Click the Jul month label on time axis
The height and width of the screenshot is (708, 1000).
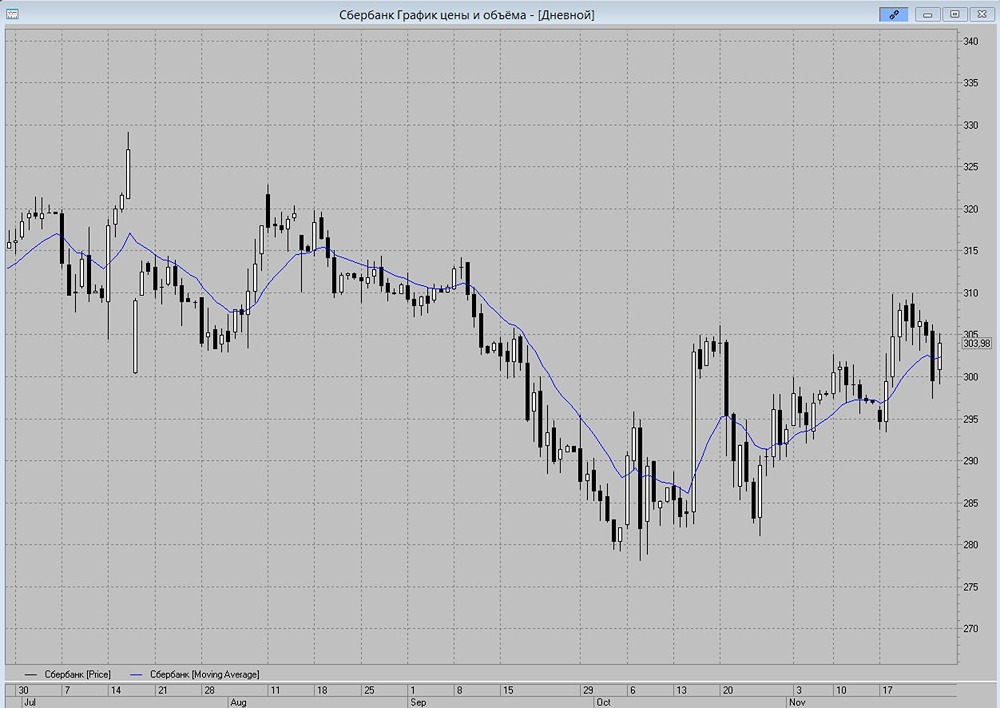[29, 702]
